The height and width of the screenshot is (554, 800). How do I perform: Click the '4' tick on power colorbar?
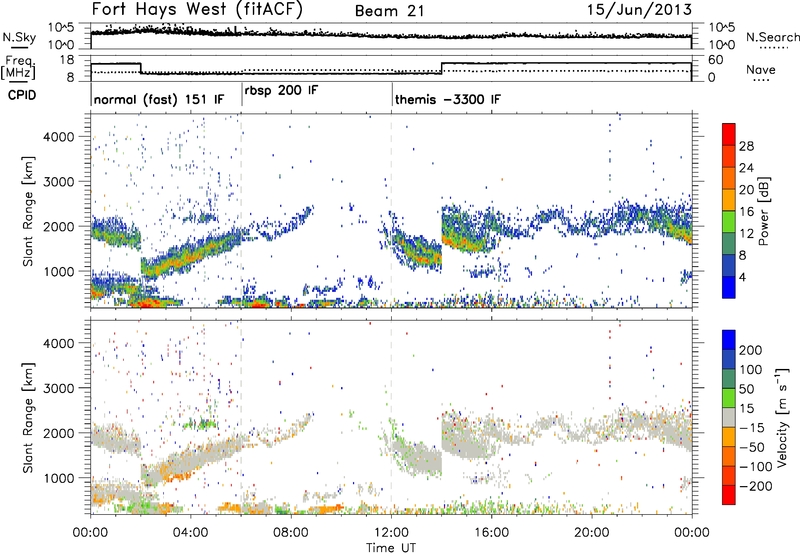coord(742,277)
